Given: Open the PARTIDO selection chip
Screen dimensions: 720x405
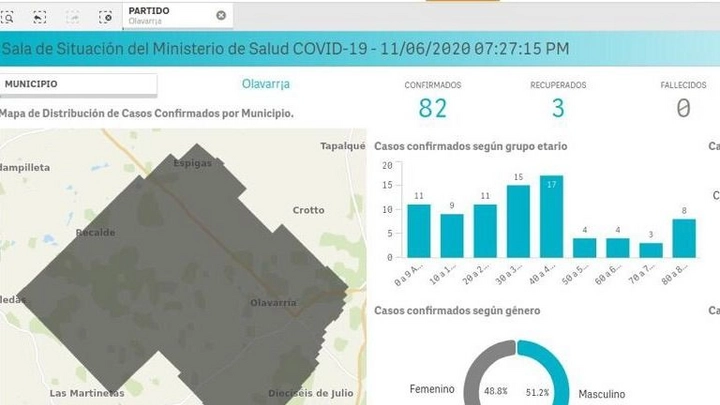Looking at the screenshot, I should point(177,16).
